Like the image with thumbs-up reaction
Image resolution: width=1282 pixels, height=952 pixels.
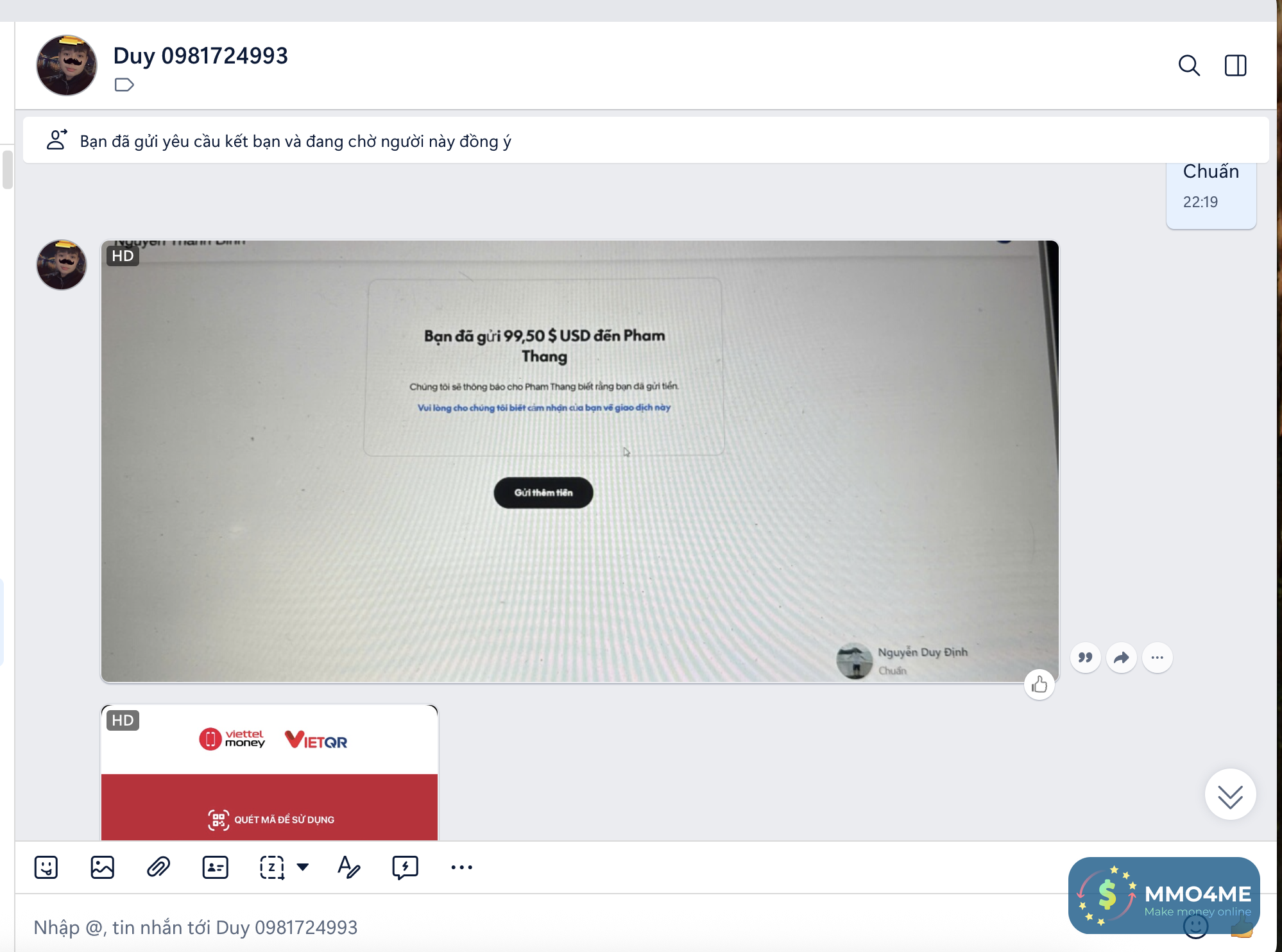(1039, 685)
